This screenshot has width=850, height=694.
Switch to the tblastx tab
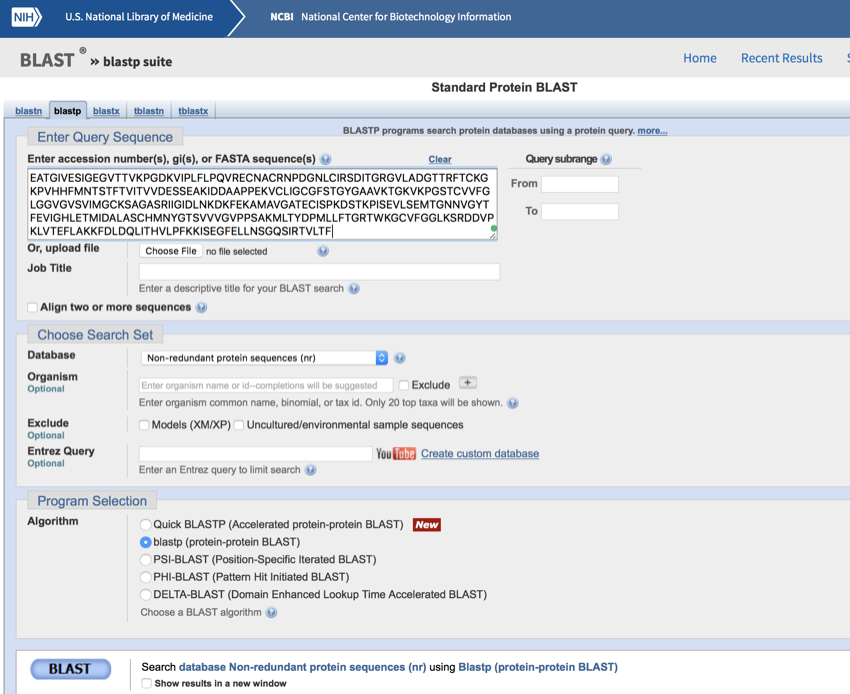coord(193,111)
